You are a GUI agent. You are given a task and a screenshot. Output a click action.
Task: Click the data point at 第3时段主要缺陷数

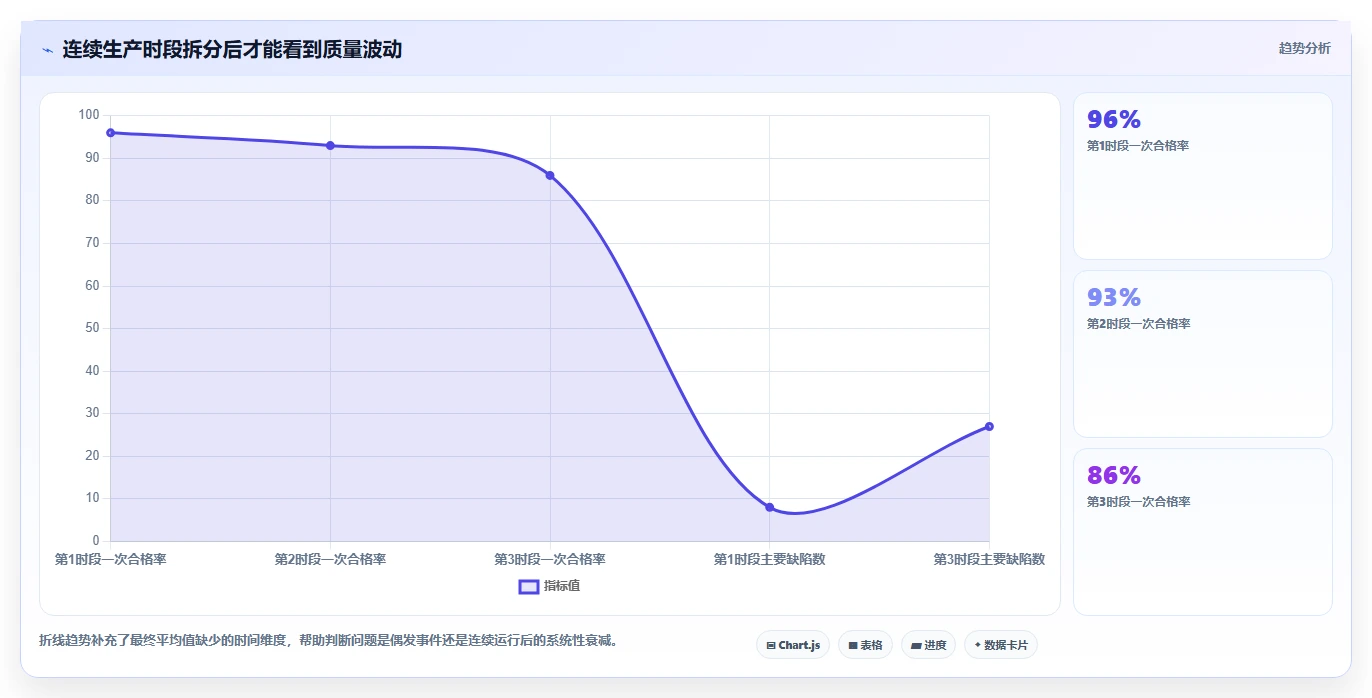(x=989, y=426)
